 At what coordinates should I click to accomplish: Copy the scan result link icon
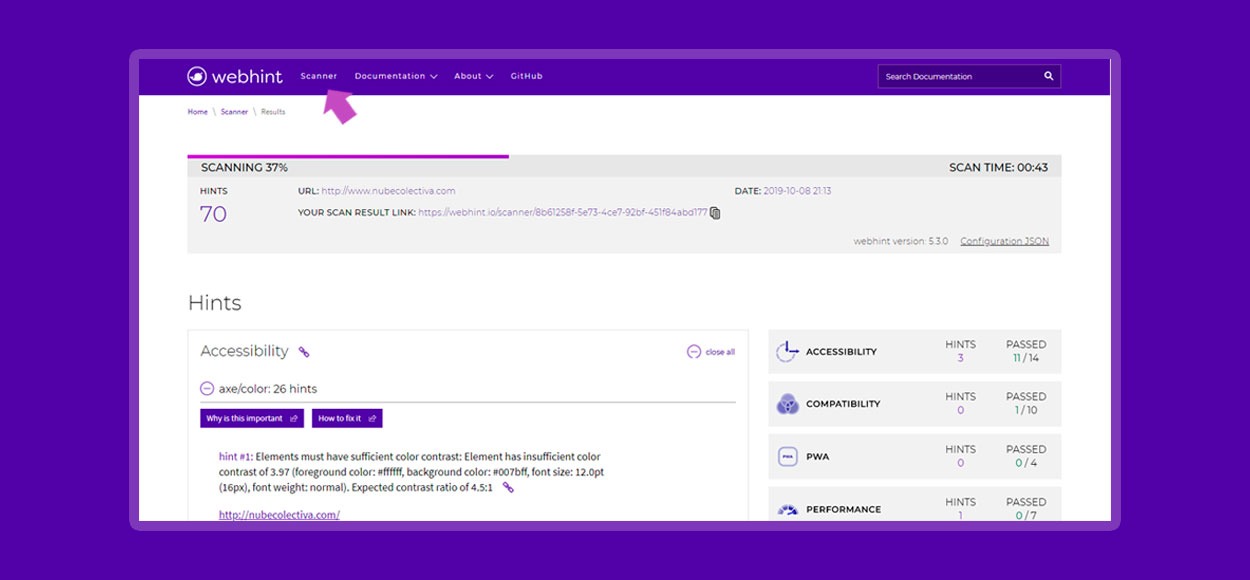coord(715,213)
